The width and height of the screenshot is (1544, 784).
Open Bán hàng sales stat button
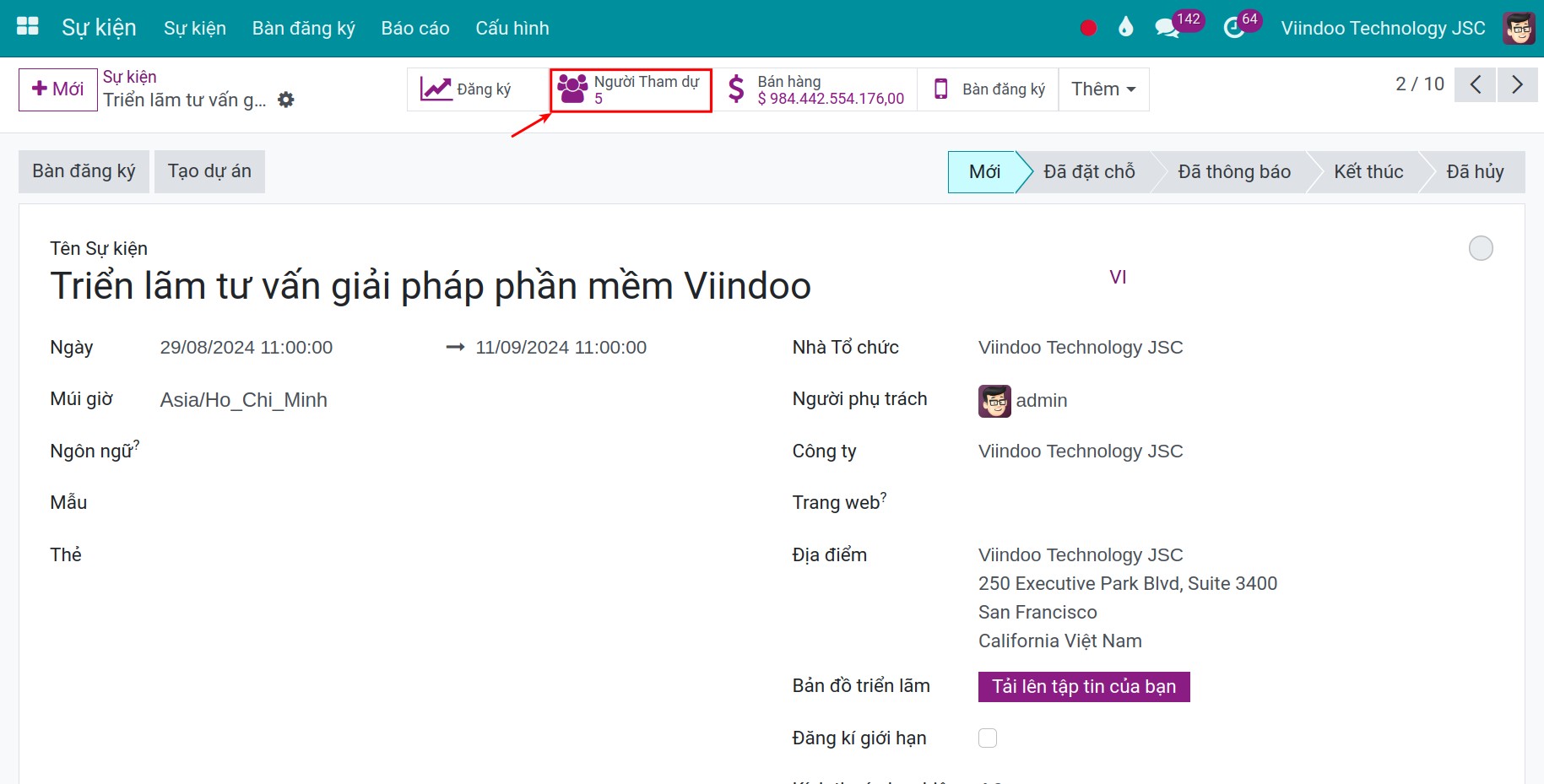815,89
